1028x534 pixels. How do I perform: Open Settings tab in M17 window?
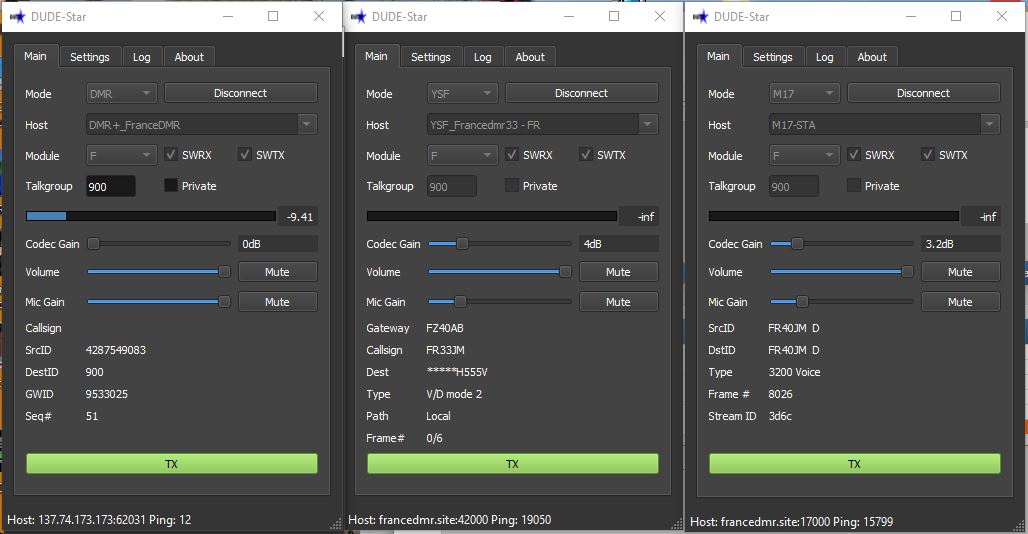pos(772,57)
